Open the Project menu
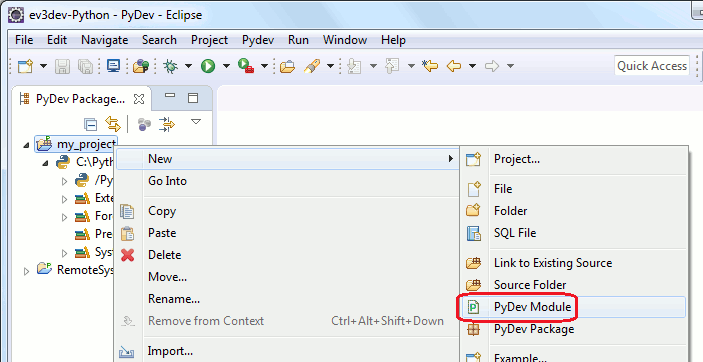703x362 pixels. coord(209,40)
